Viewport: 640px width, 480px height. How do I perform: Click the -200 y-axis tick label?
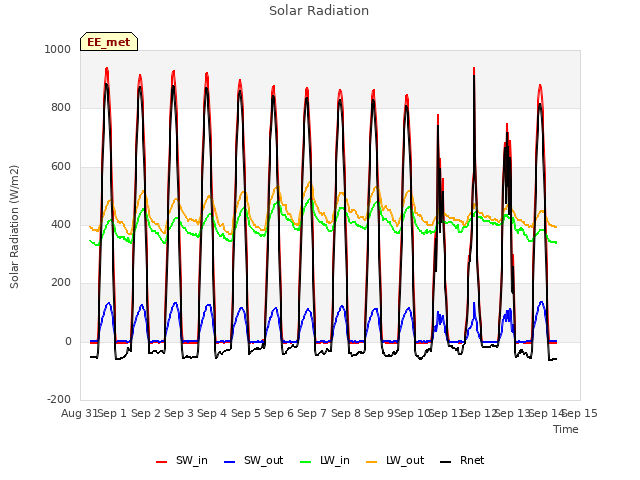pos(59,400)
